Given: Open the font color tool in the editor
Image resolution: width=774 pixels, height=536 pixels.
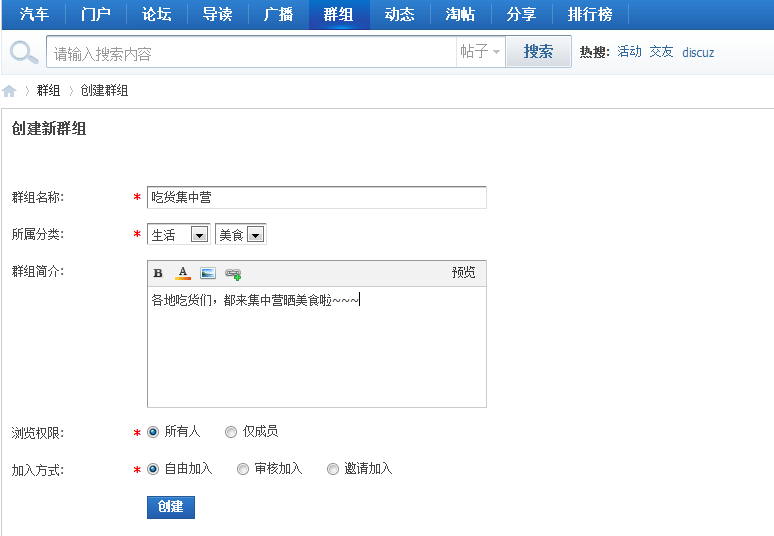Looking at the screenshot, I should pyautogui.click(x=183, y=273).
